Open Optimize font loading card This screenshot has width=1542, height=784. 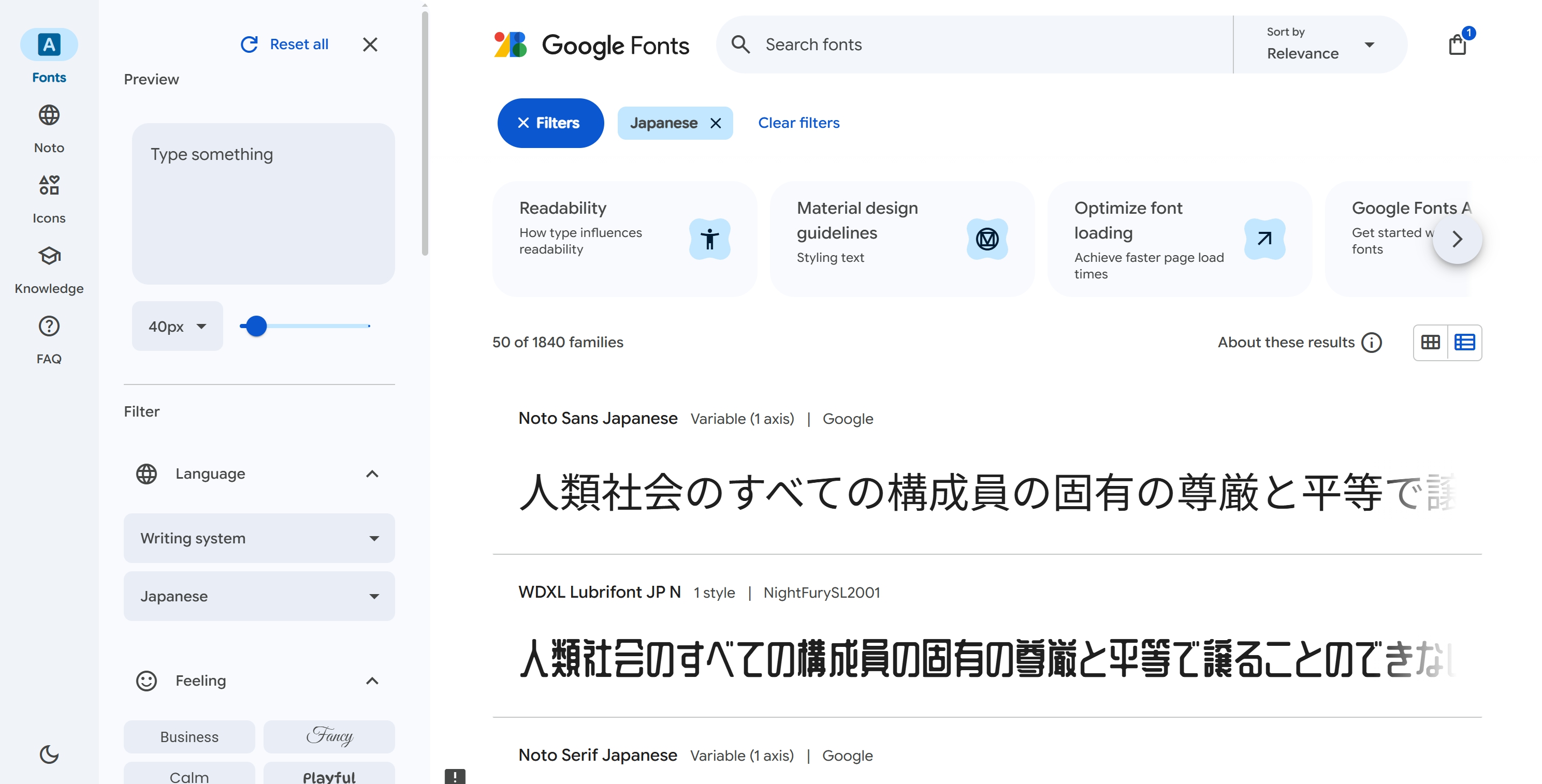[x=1179, y=239]
